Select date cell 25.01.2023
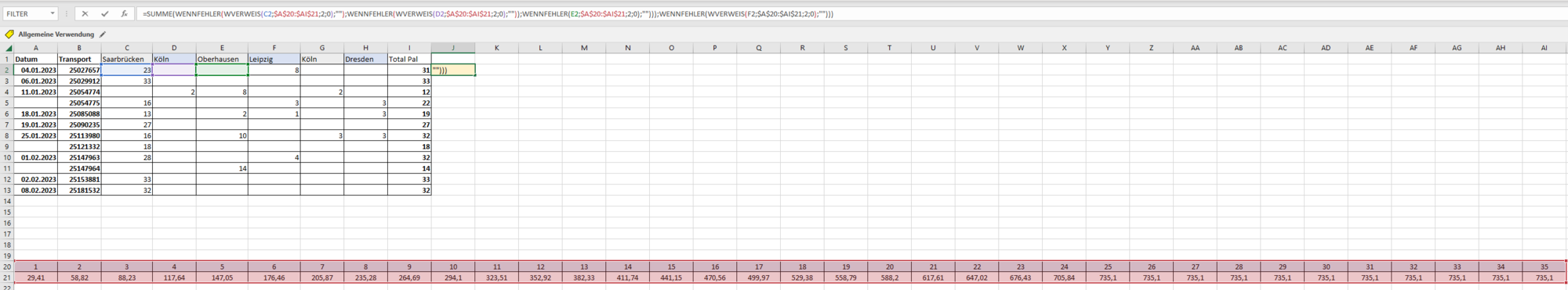Image resolution: width=1568 pixels, height=290 pixels. point(35,136)
